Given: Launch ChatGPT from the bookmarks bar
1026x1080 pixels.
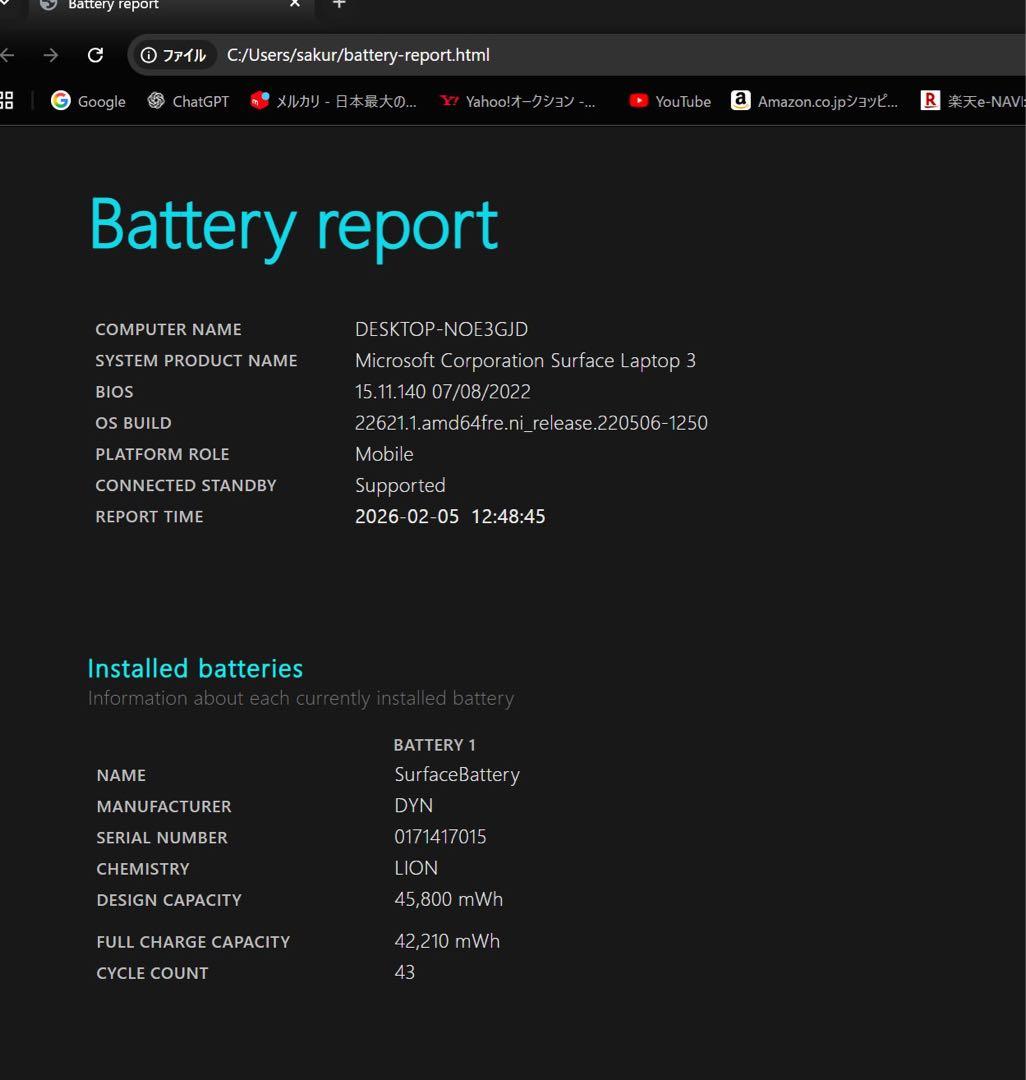Looking at the screenshot, I should pos(188,101).
